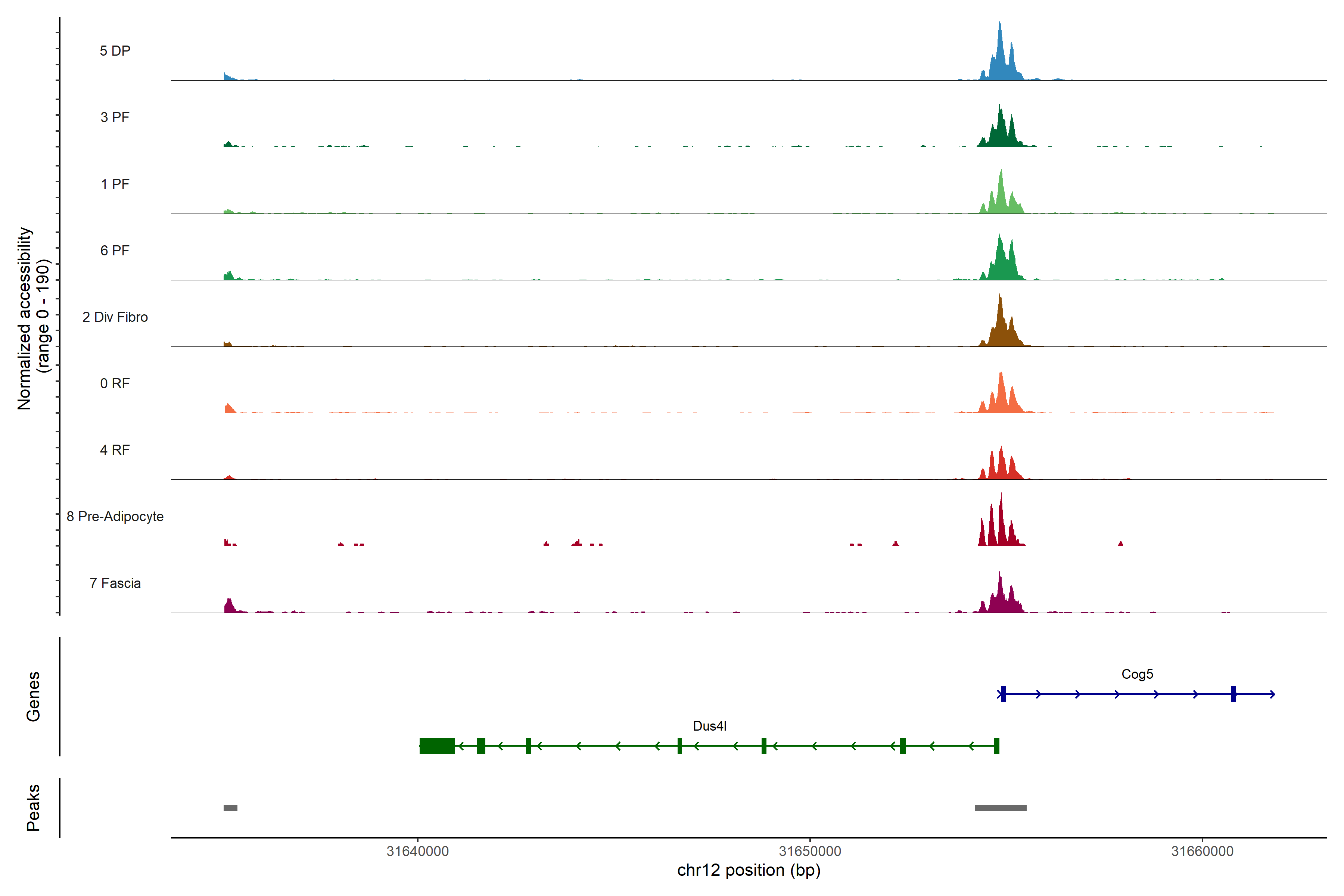This screenshot has width=1344, height=896.
Task: Click the 0 RF track label
Action: [115, 383]
